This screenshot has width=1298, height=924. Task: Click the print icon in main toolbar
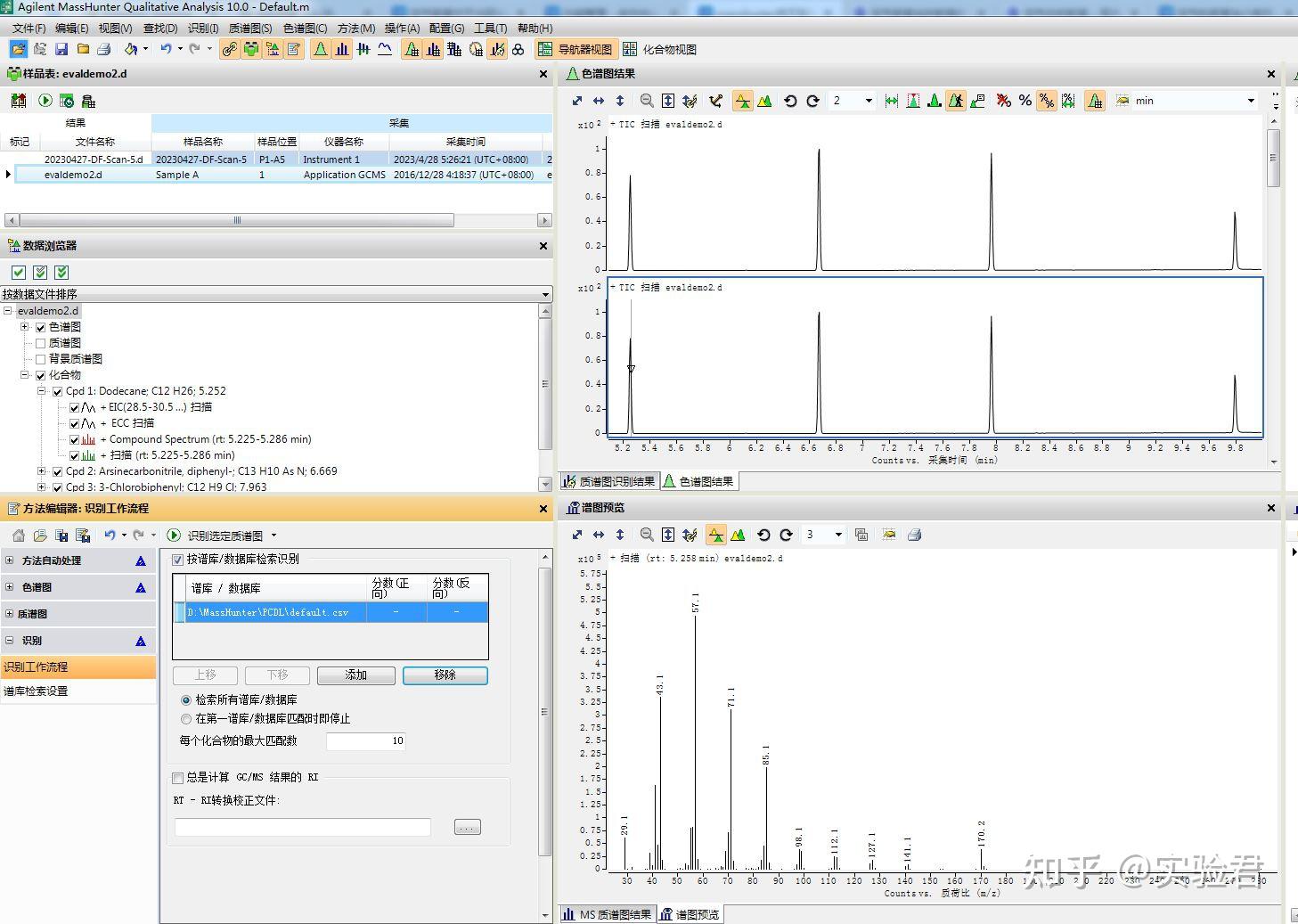click(x=104, y=50)
